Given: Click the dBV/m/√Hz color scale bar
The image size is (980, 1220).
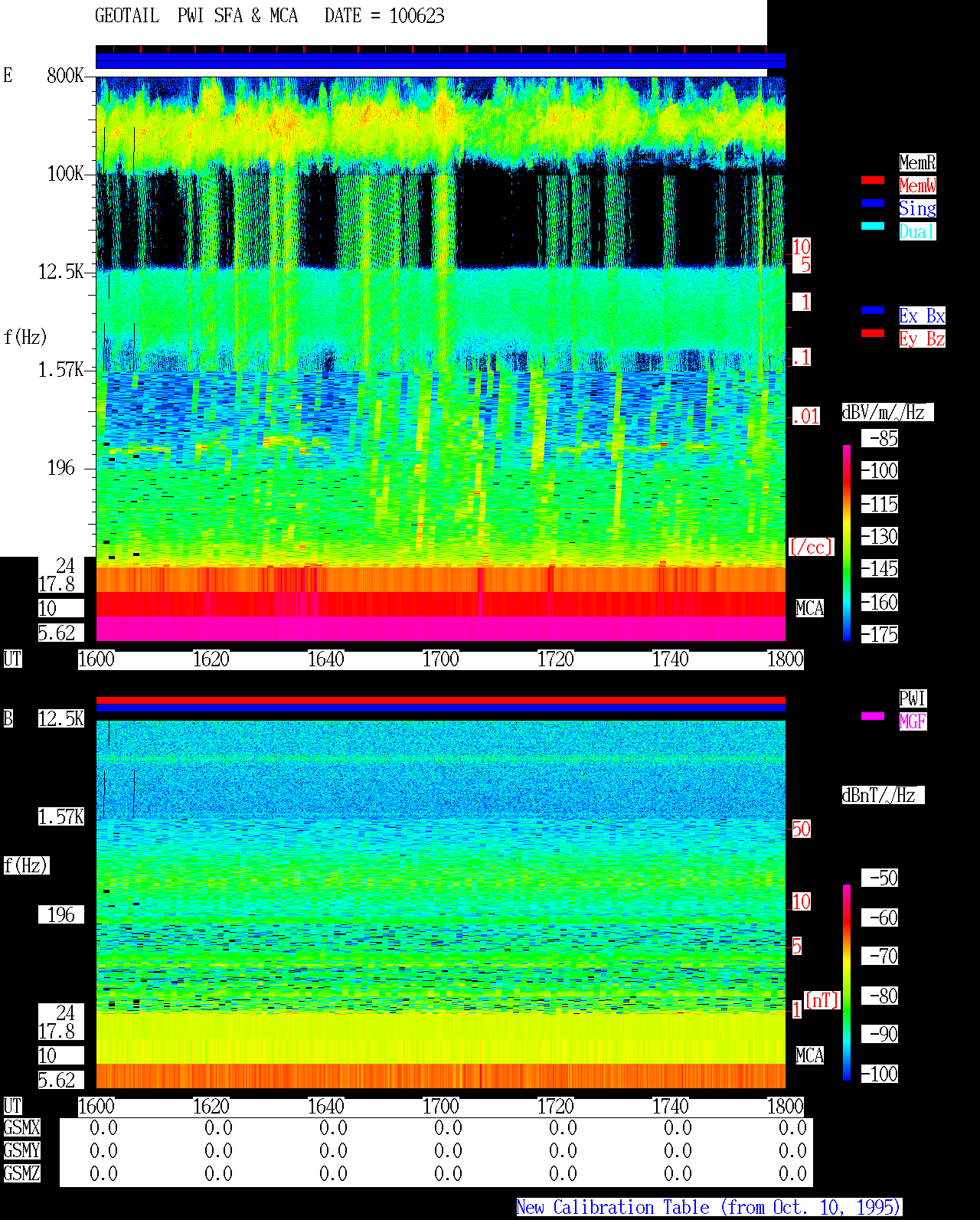Looking at the screenshot, I should click(x=847, y=542).
